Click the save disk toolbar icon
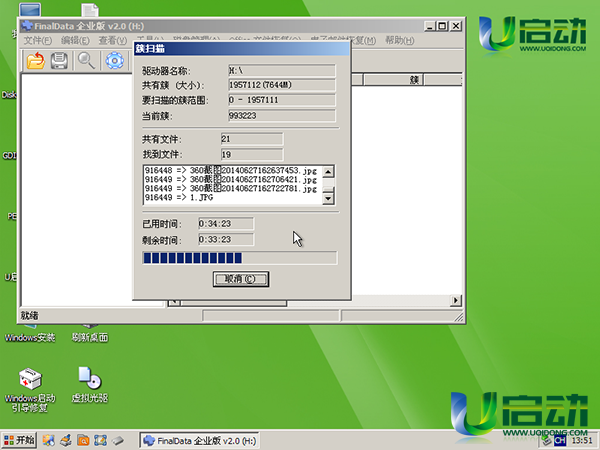Image resolution: width=600 pixels, height=450 pixels. pyautogui.click(x=59, y=60)
